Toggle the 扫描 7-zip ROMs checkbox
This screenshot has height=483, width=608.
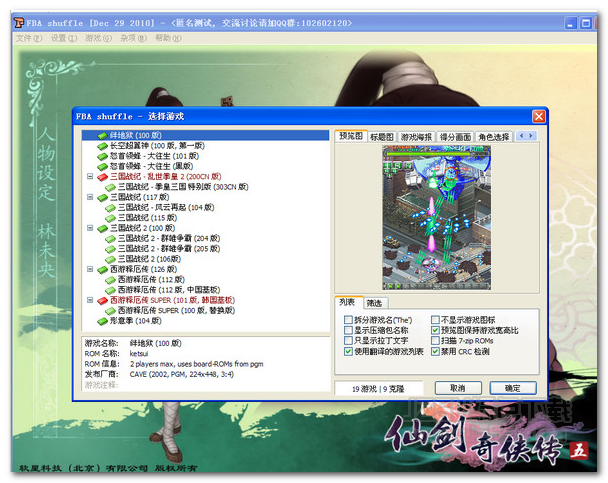(x=435, y=341)
